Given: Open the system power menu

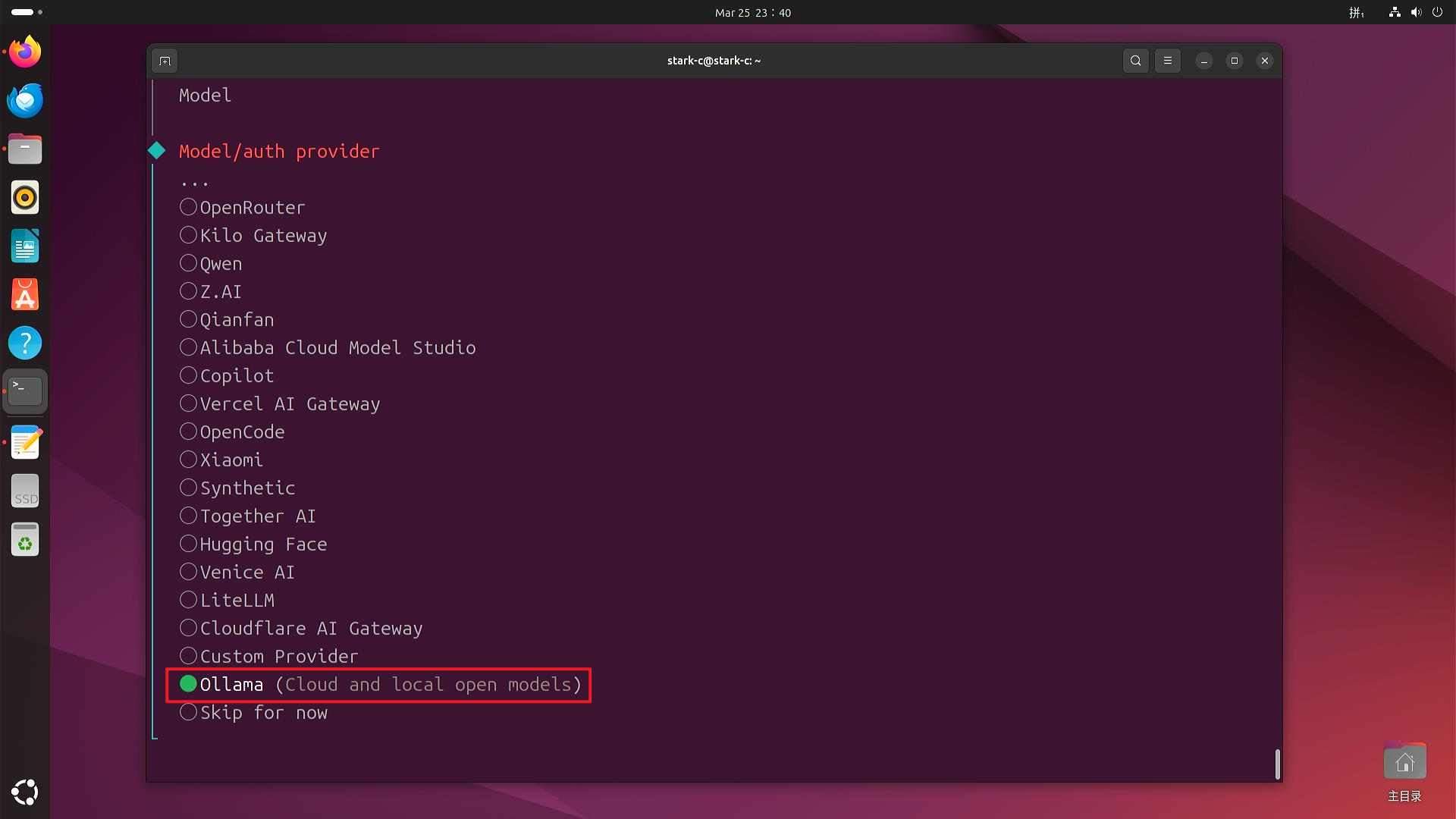Looking at the screenshot, I should 1437,12.
